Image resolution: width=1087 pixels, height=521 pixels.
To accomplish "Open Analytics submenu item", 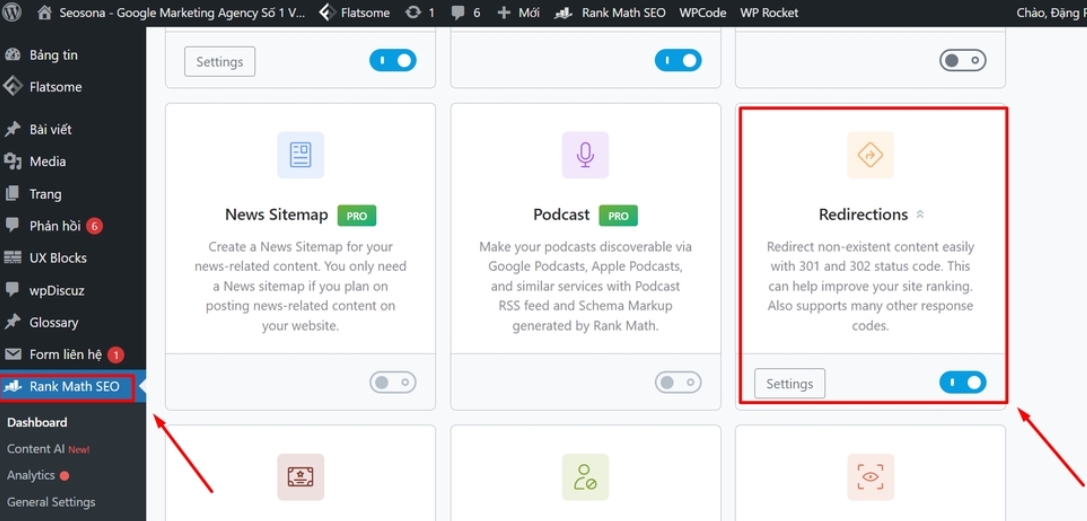I will coord(31,475).
